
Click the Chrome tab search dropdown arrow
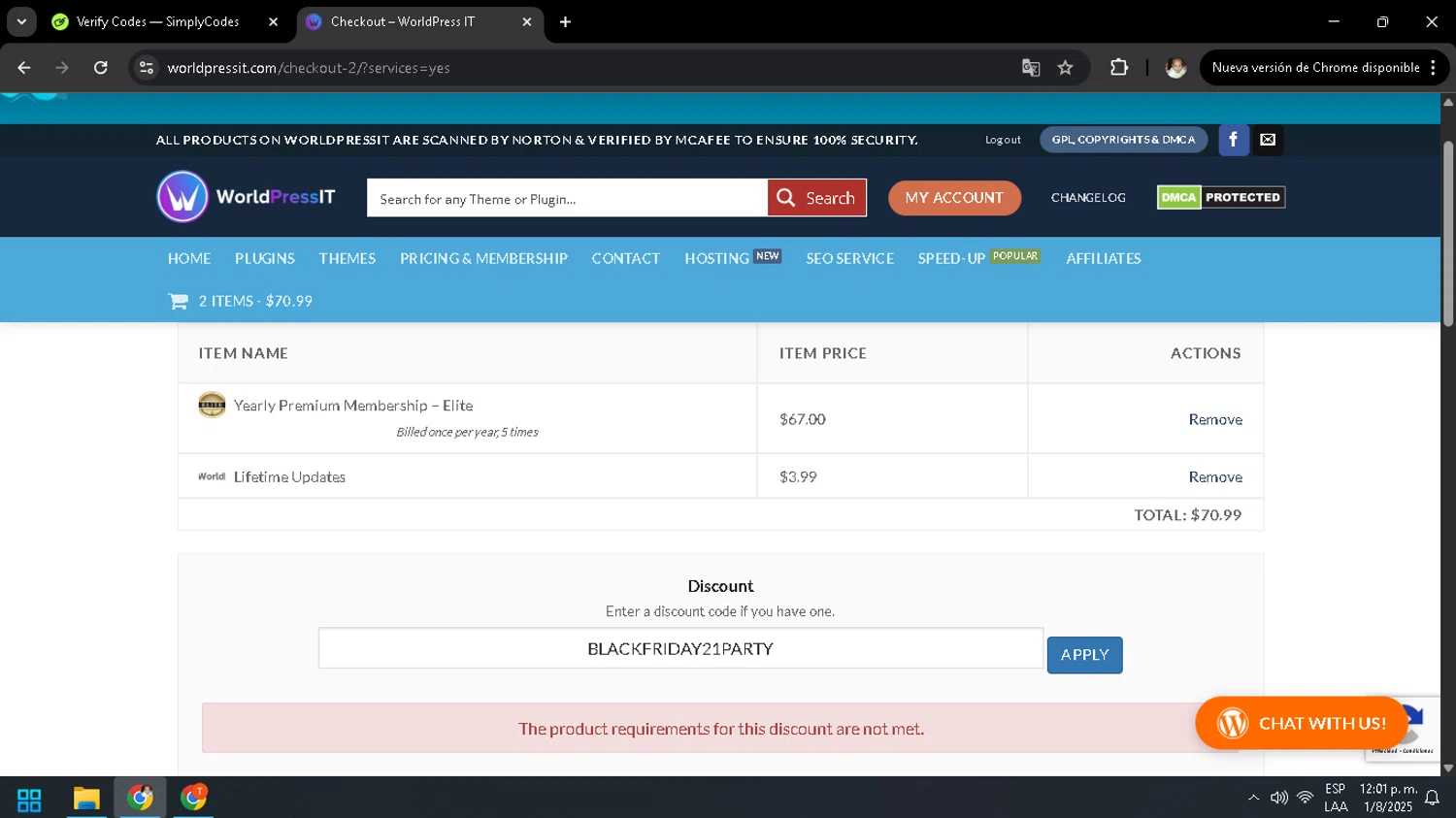pyautogui.click(x=21, y=21)
